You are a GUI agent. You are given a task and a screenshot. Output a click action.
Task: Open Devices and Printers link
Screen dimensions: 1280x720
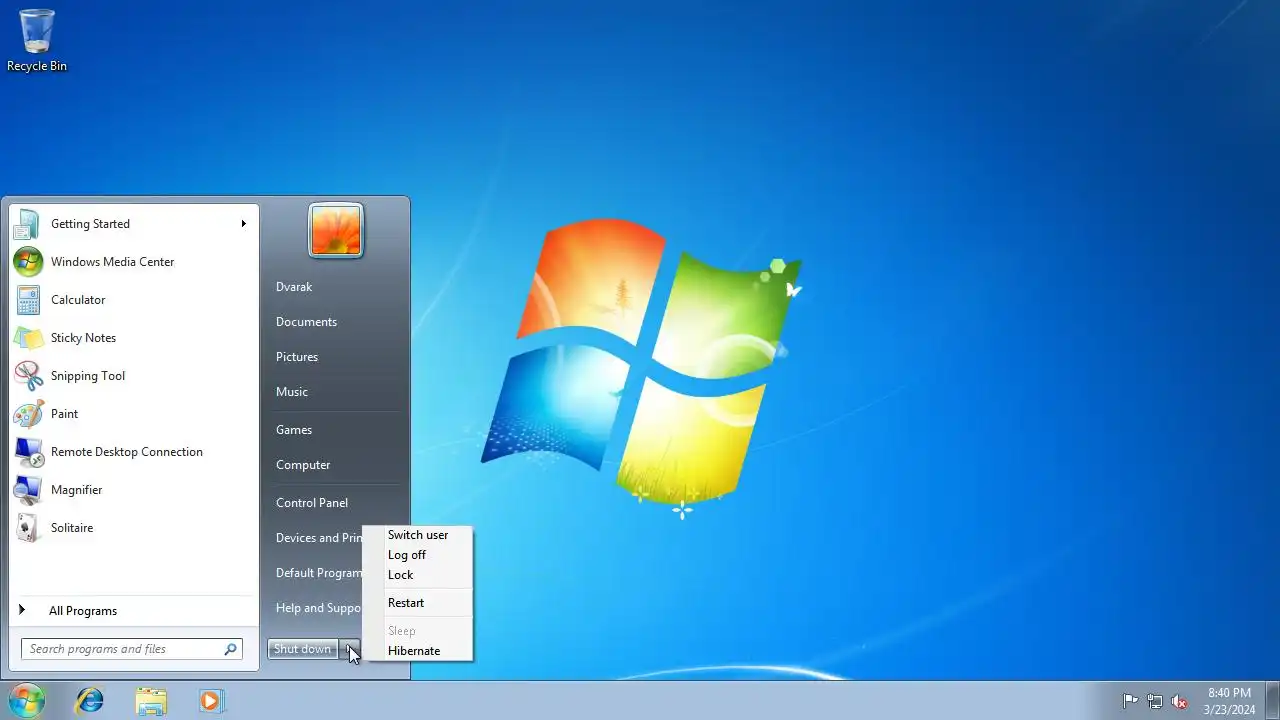318,538
